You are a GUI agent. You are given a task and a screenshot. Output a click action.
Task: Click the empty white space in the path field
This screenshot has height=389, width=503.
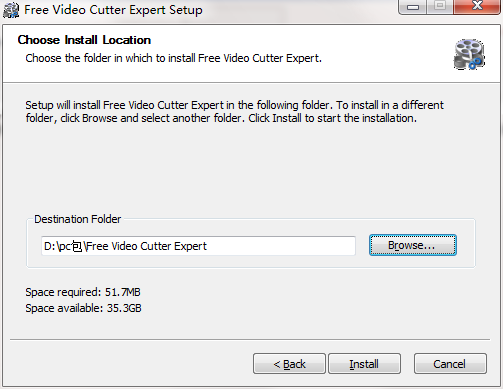point(282,246)
